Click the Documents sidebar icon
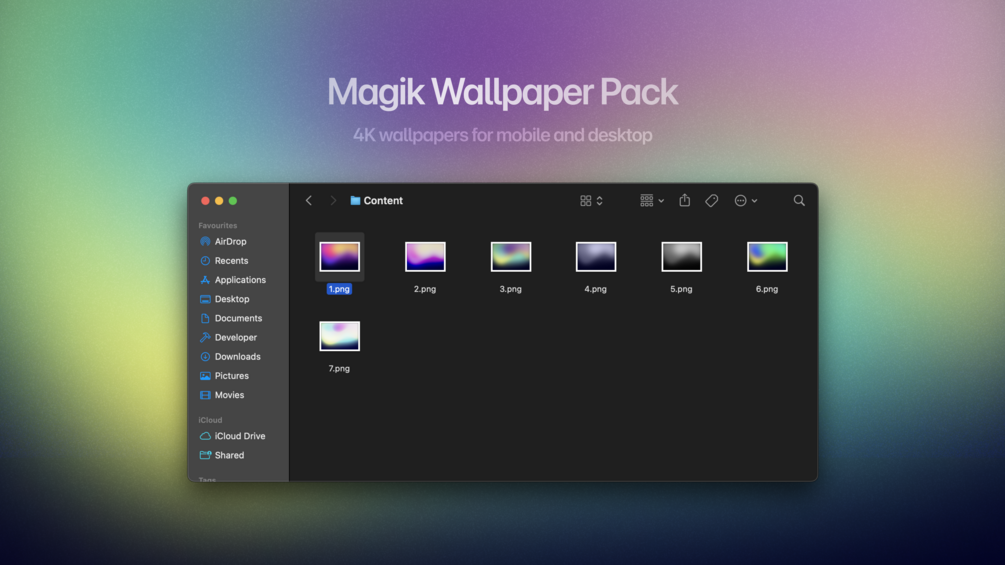This screenshot has width=1005, height=565. point(205,318)
